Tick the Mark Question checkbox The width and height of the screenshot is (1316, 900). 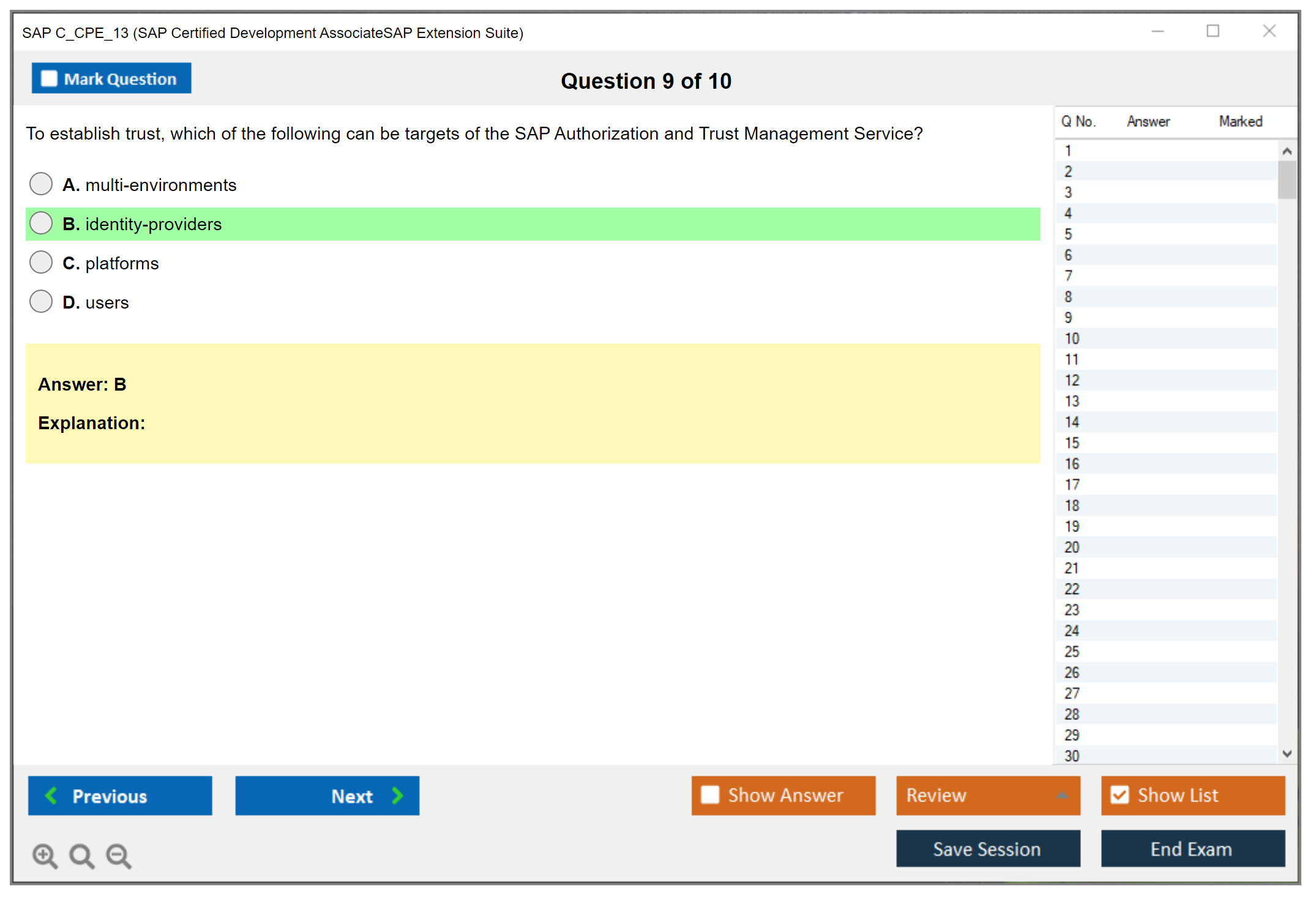click(x=49, y=78)
